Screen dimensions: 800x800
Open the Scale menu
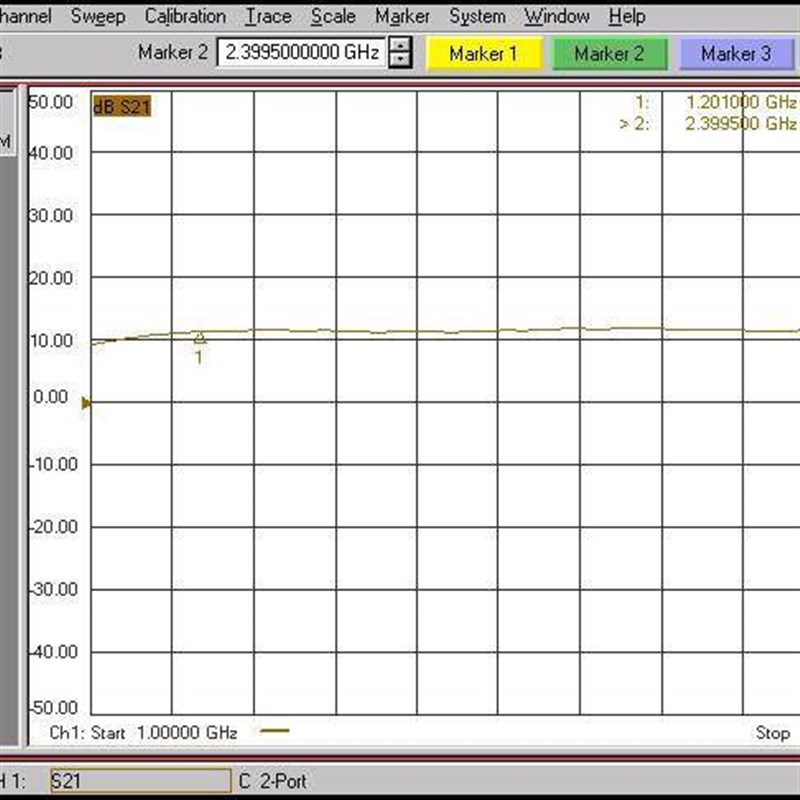click(333, 16)
